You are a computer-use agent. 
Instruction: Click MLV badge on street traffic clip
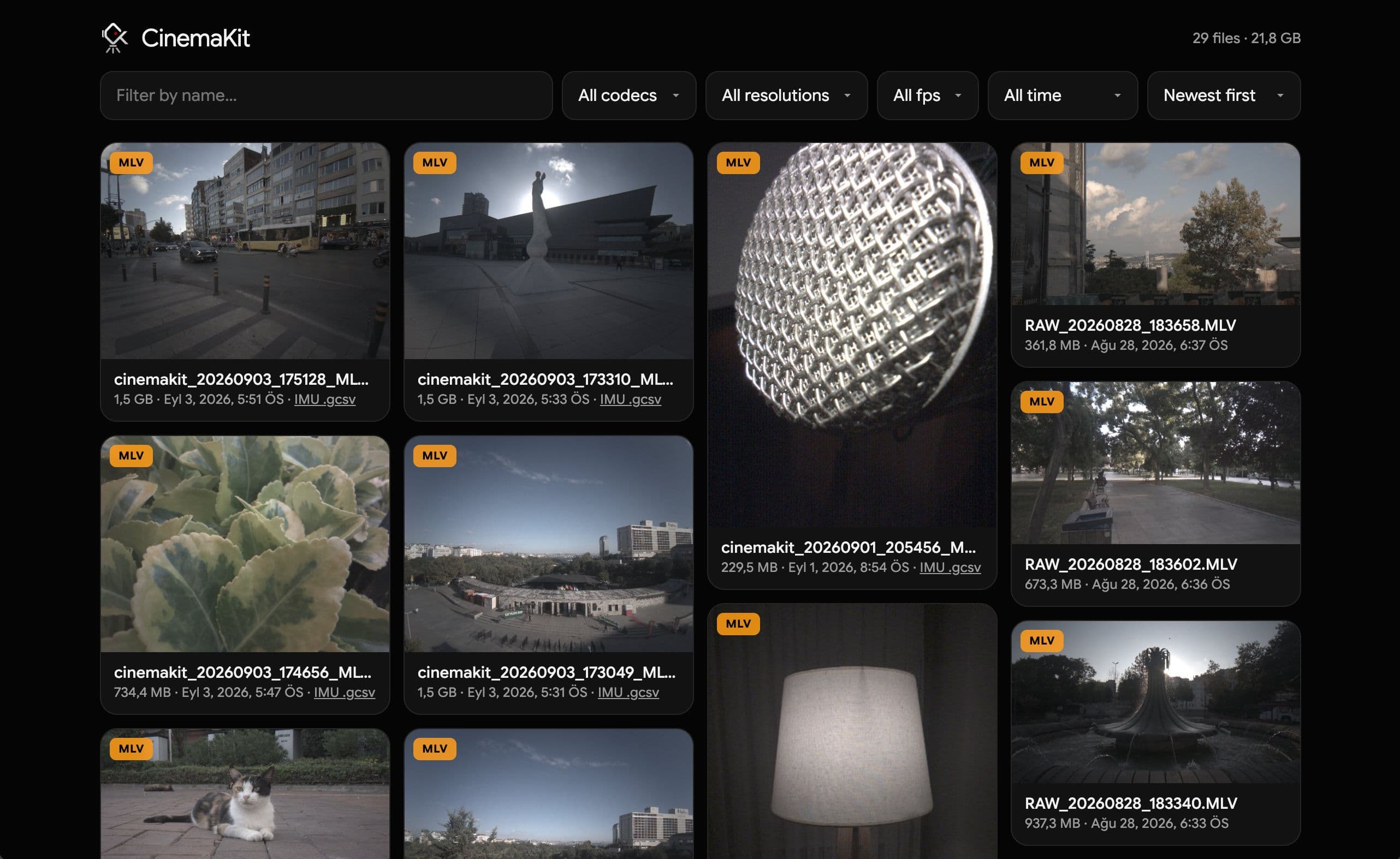[131, 163]
